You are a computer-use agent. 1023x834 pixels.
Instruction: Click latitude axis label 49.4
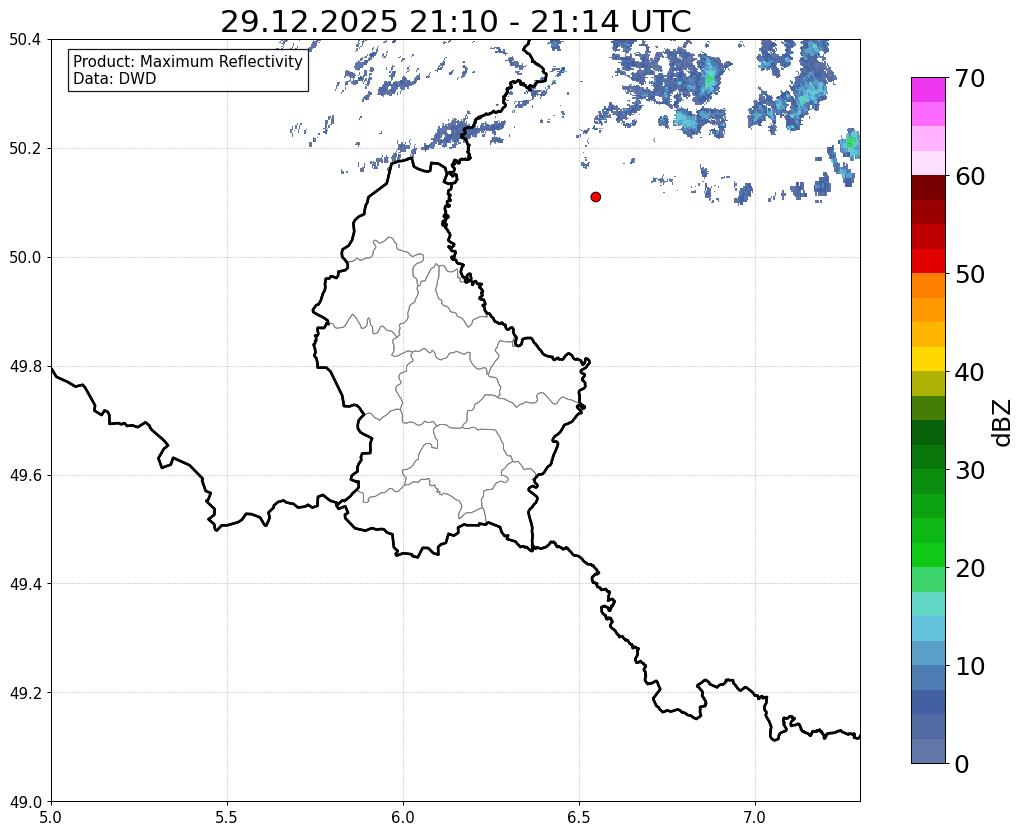[x=25, y=584]
